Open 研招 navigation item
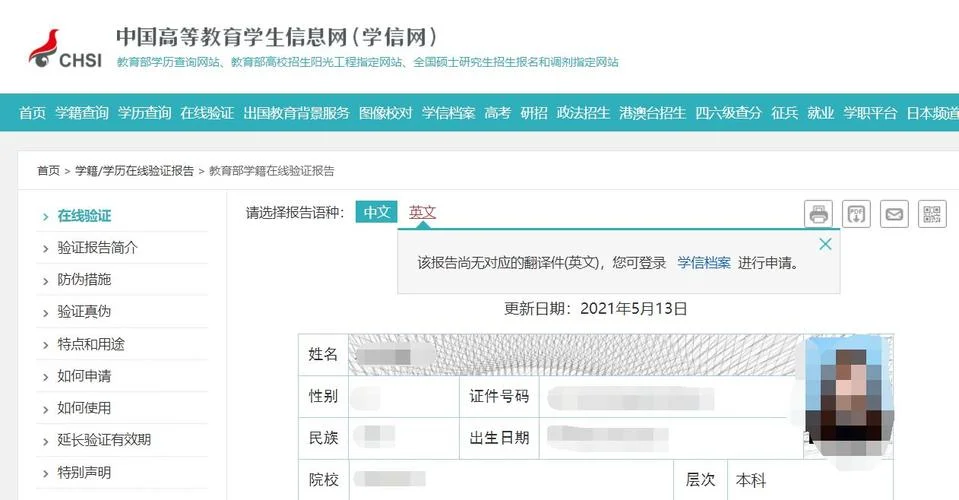Image resolution: width=959 pixels, height=500 pixels. (x=534, y=113)
